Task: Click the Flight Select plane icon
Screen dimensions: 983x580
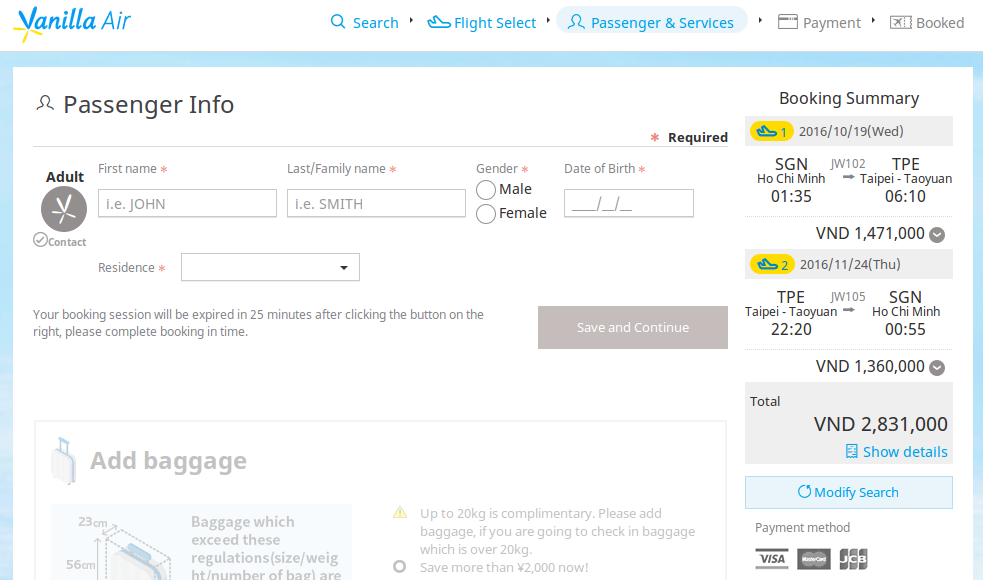Action: pyautogui.click(x=439, y=23)
